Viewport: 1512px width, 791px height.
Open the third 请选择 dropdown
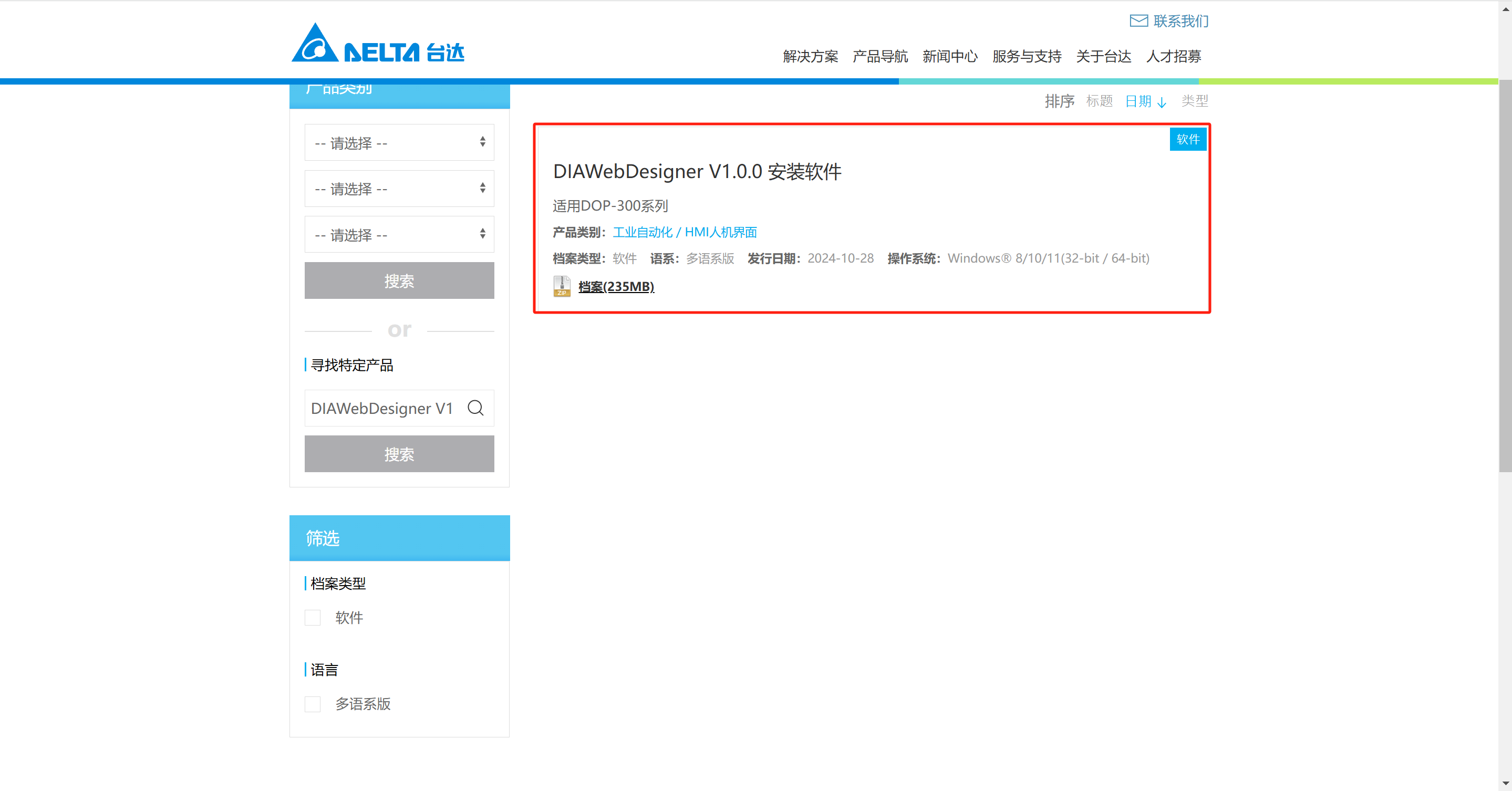tap(399, 235)
